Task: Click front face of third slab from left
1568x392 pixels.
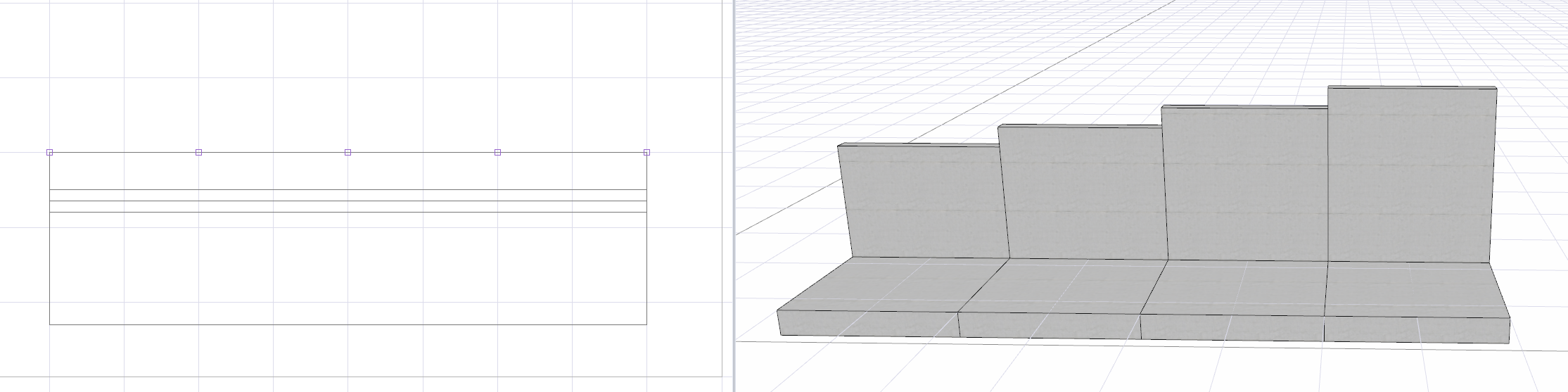Action: (x=1232, y=329)
